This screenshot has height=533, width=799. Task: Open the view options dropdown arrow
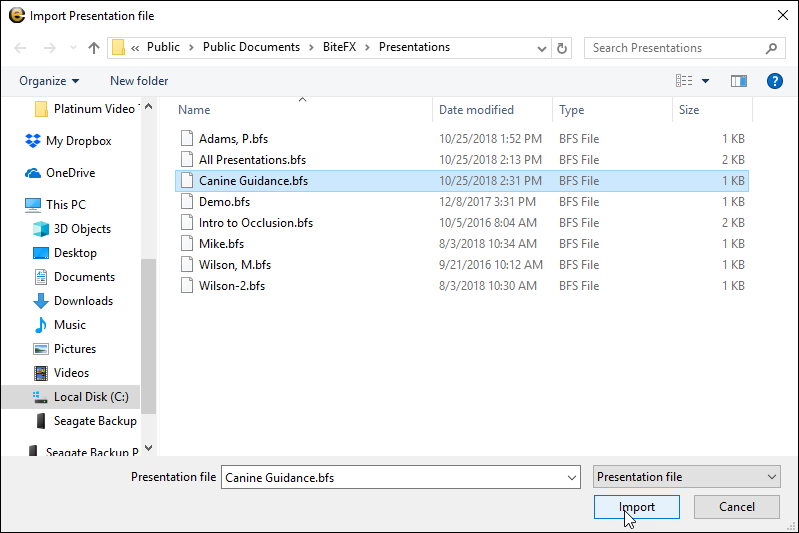706,81
